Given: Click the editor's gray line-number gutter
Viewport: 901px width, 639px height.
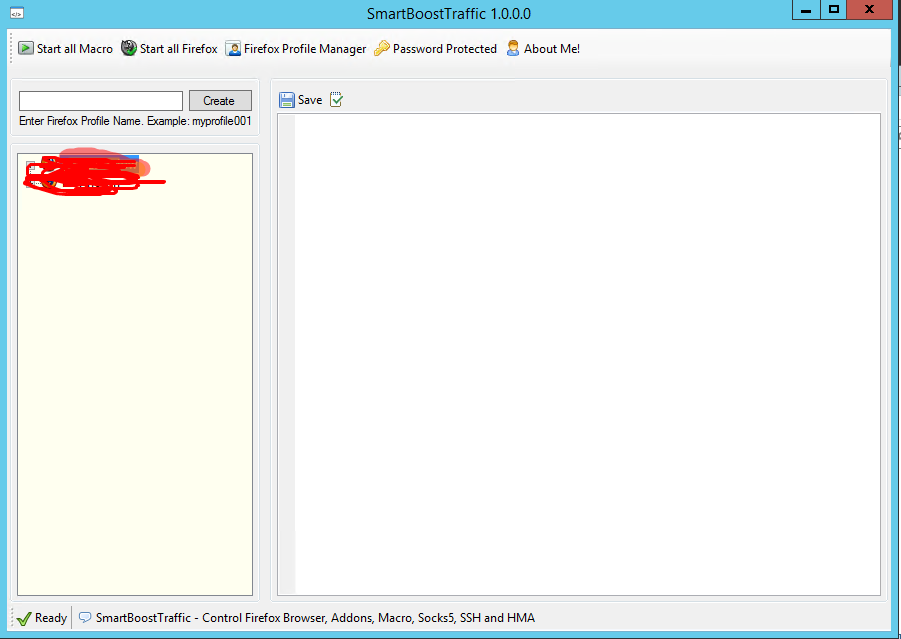Looking at the screenshot, I should [287, 355].
